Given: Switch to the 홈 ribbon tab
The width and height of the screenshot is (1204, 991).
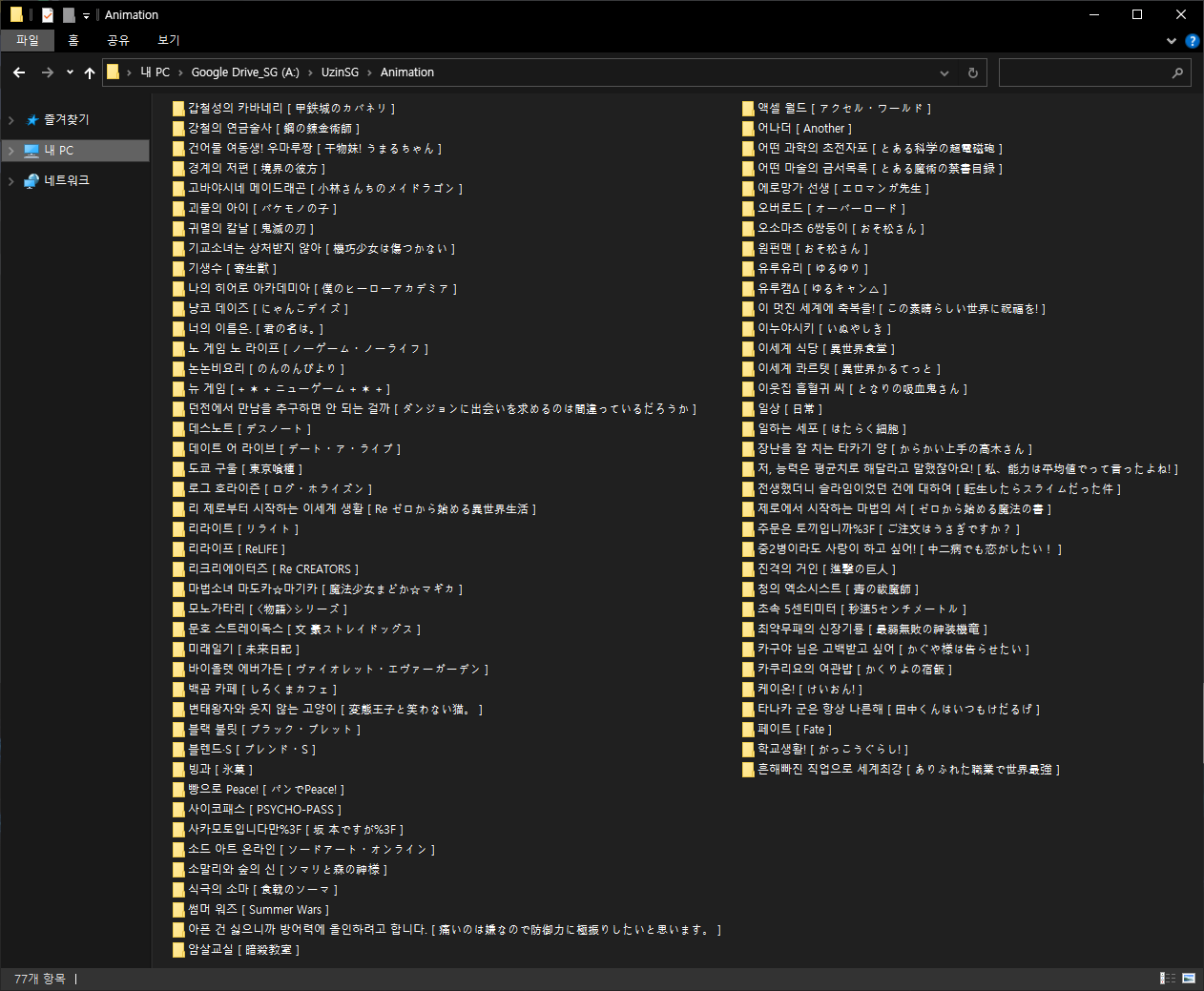Looking at the screenshot, I should pyautogui.click(x=73, y=40).
